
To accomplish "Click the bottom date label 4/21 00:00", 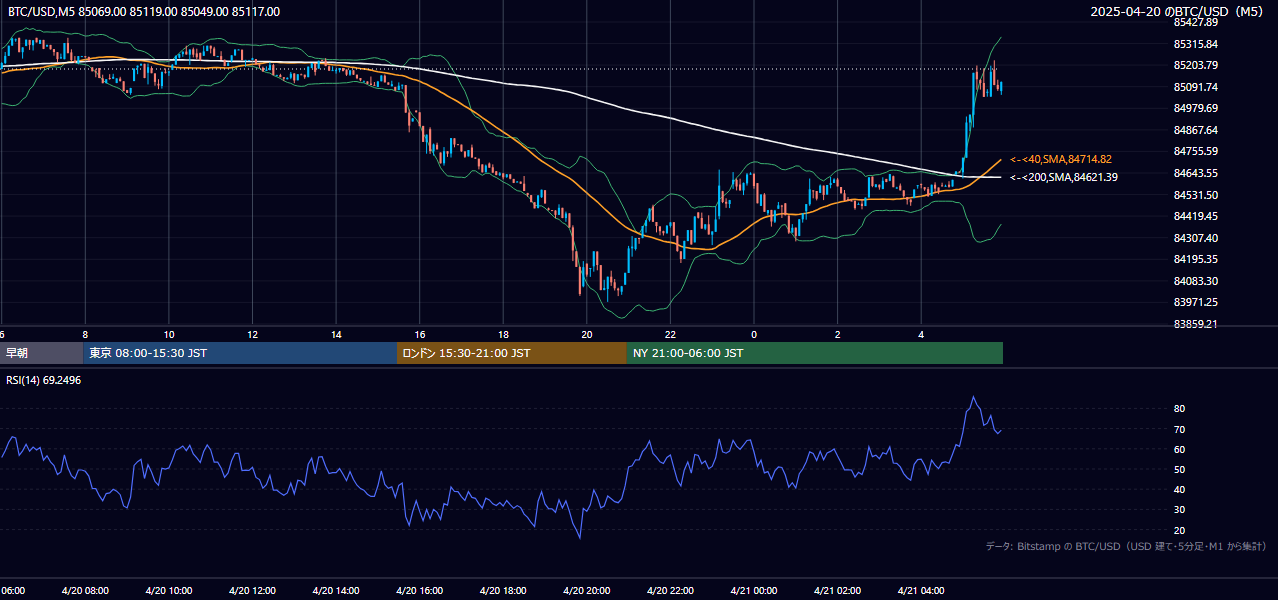I will (x=754, y=591).
